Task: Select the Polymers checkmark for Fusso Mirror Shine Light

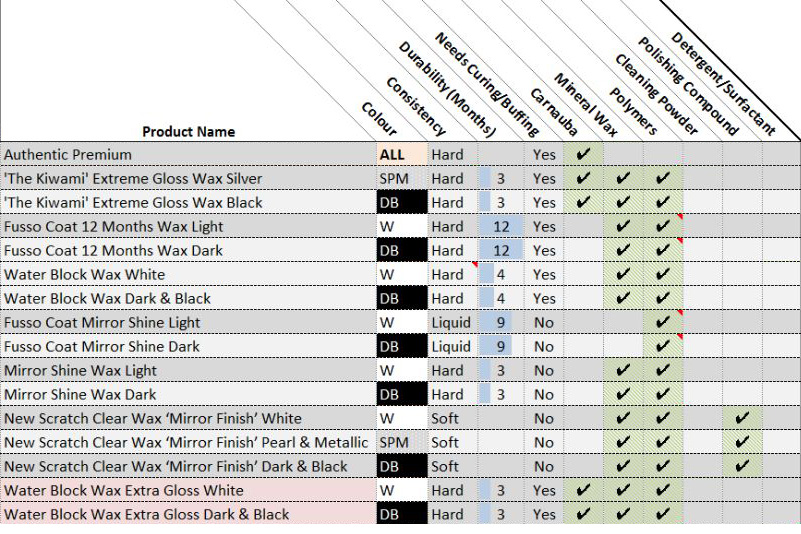Action: 662,323
